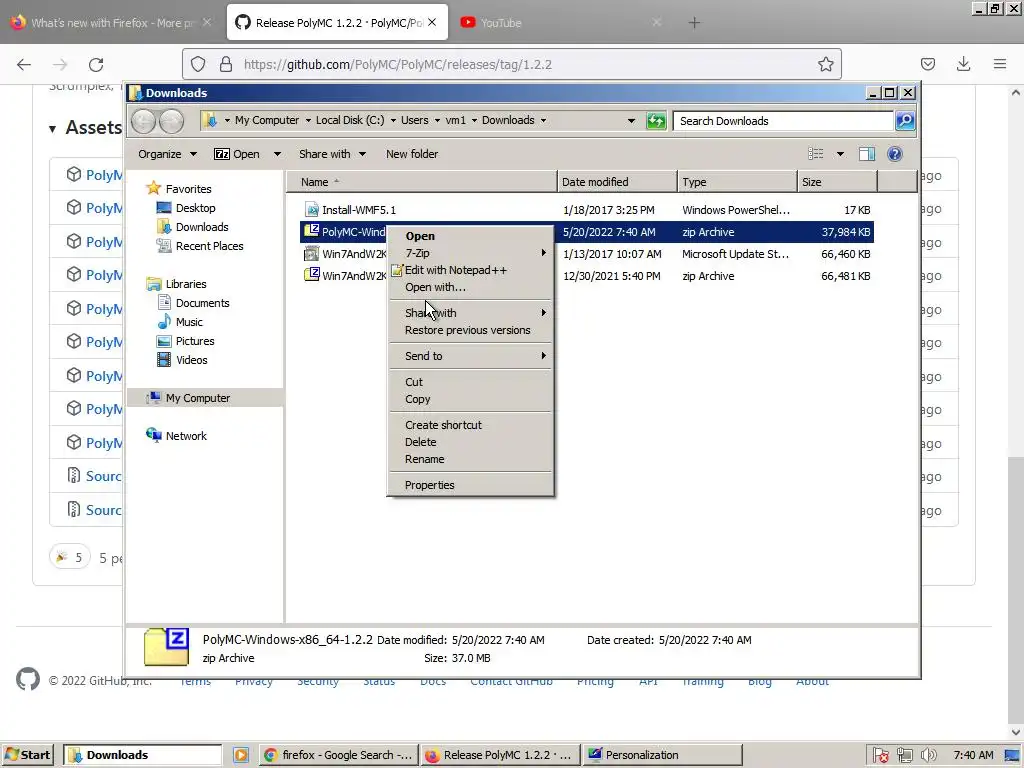This screenshot has height=768, width=1024.
Task: Open the Share with toolbar dropdown
Action: (332, 154)
